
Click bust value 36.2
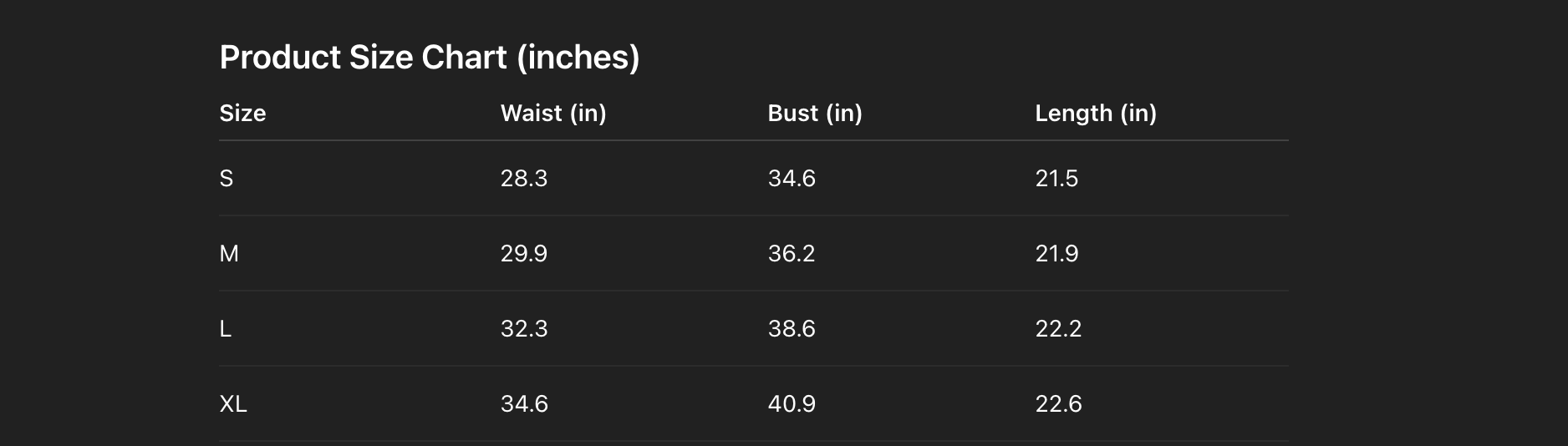point(791,254)
